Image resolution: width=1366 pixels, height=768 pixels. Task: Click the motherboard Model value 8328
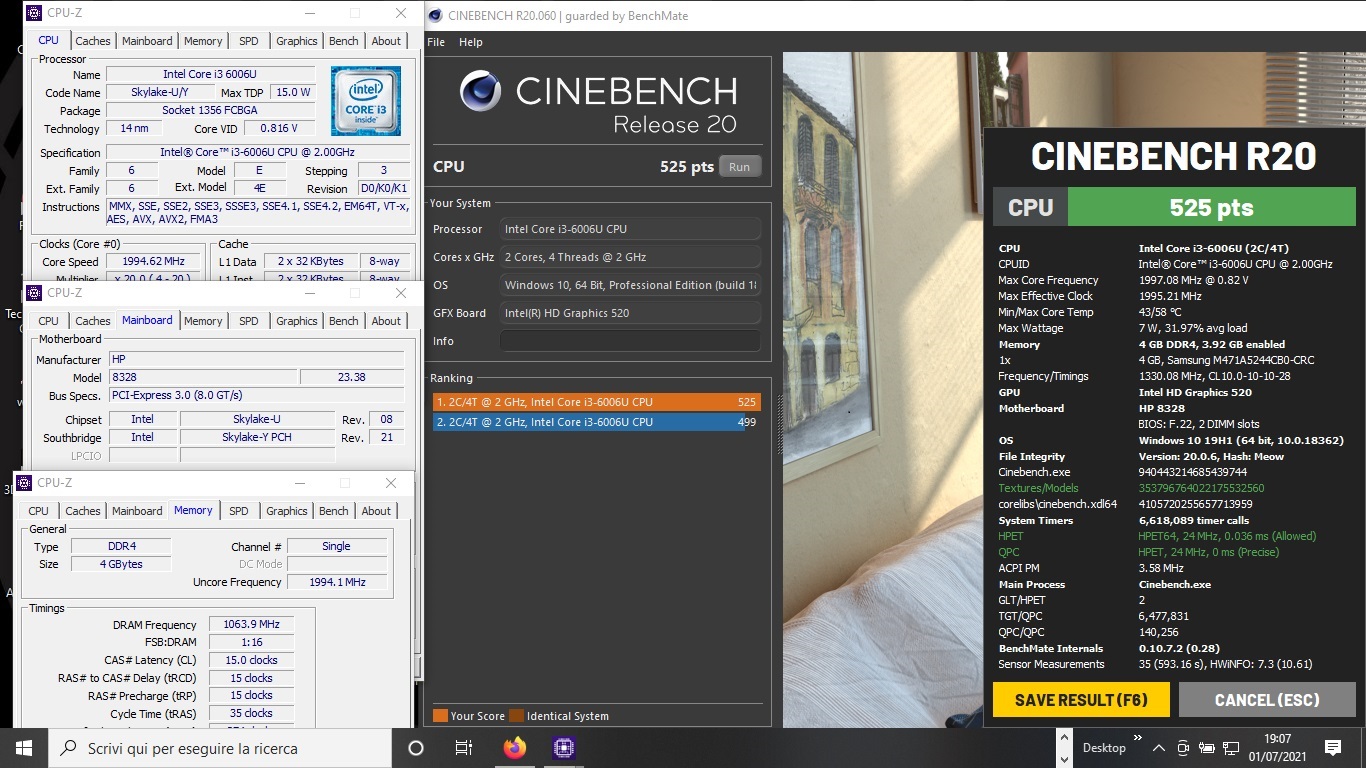pos(202,378)
